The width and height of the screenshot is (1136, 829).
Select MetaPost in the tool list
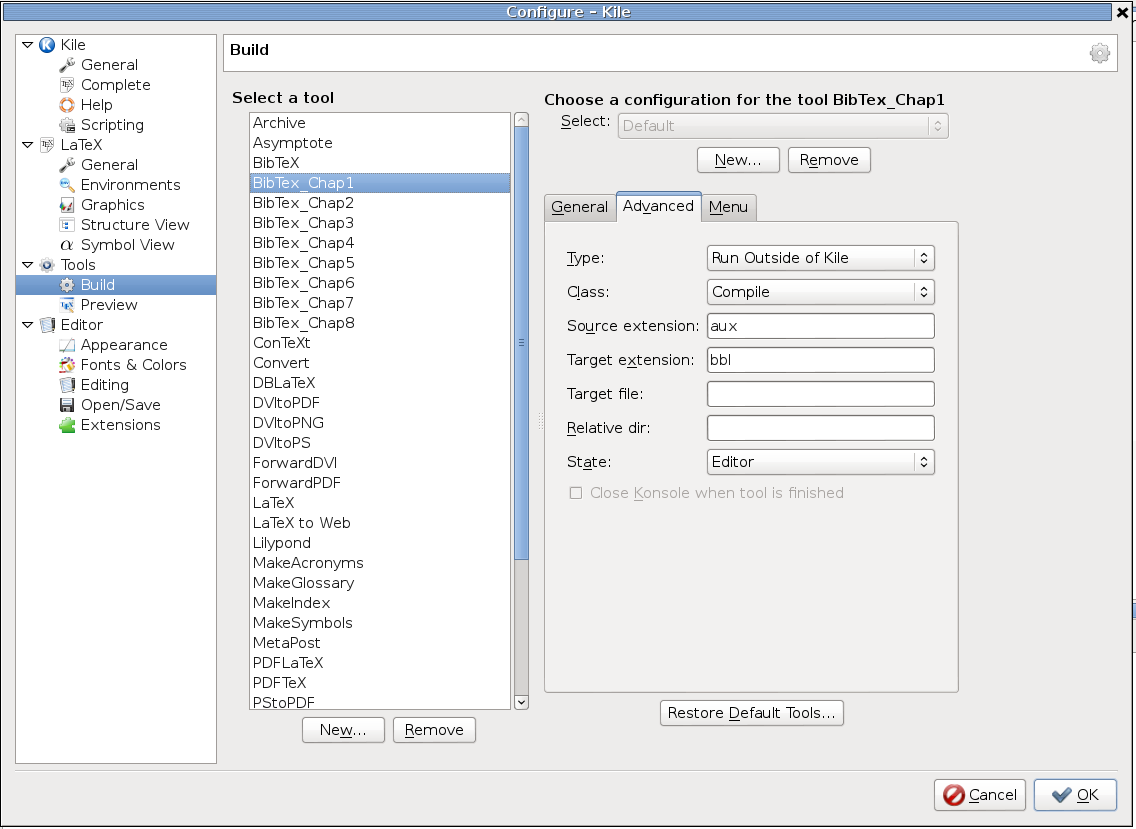380,643
